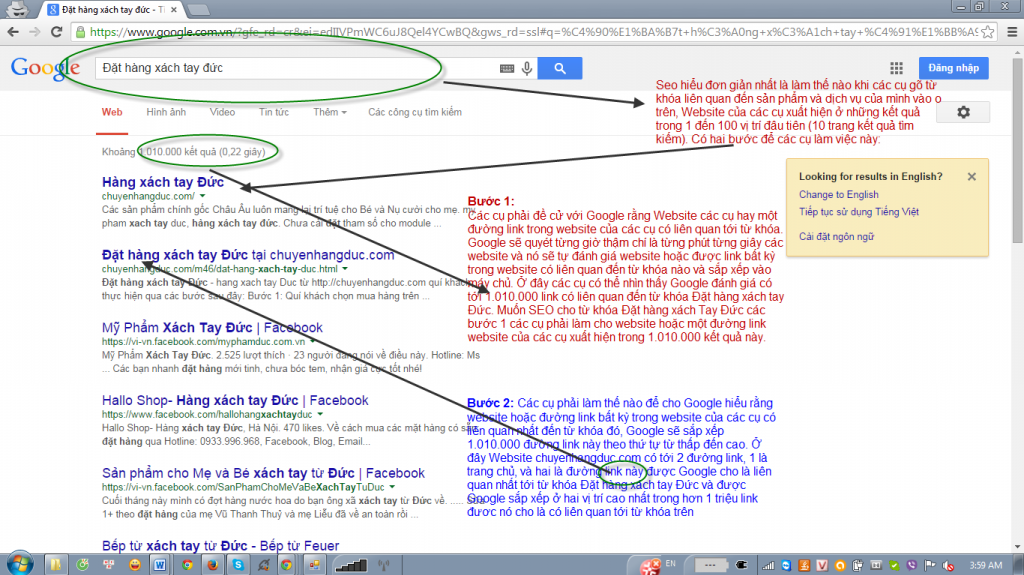Open a new tab with the new-tab button

[x=198, y=10]
